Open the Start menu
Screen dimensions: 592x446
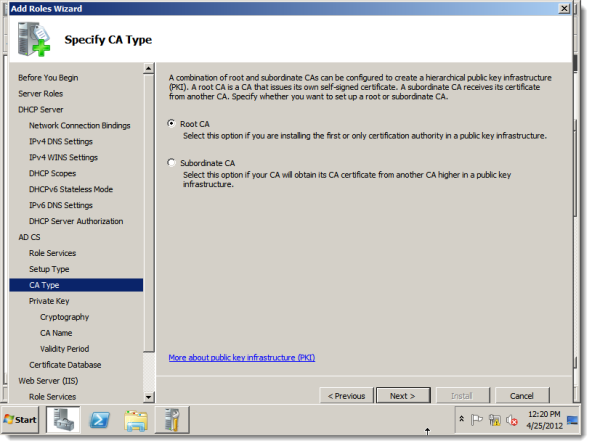(x=20, y=420)
